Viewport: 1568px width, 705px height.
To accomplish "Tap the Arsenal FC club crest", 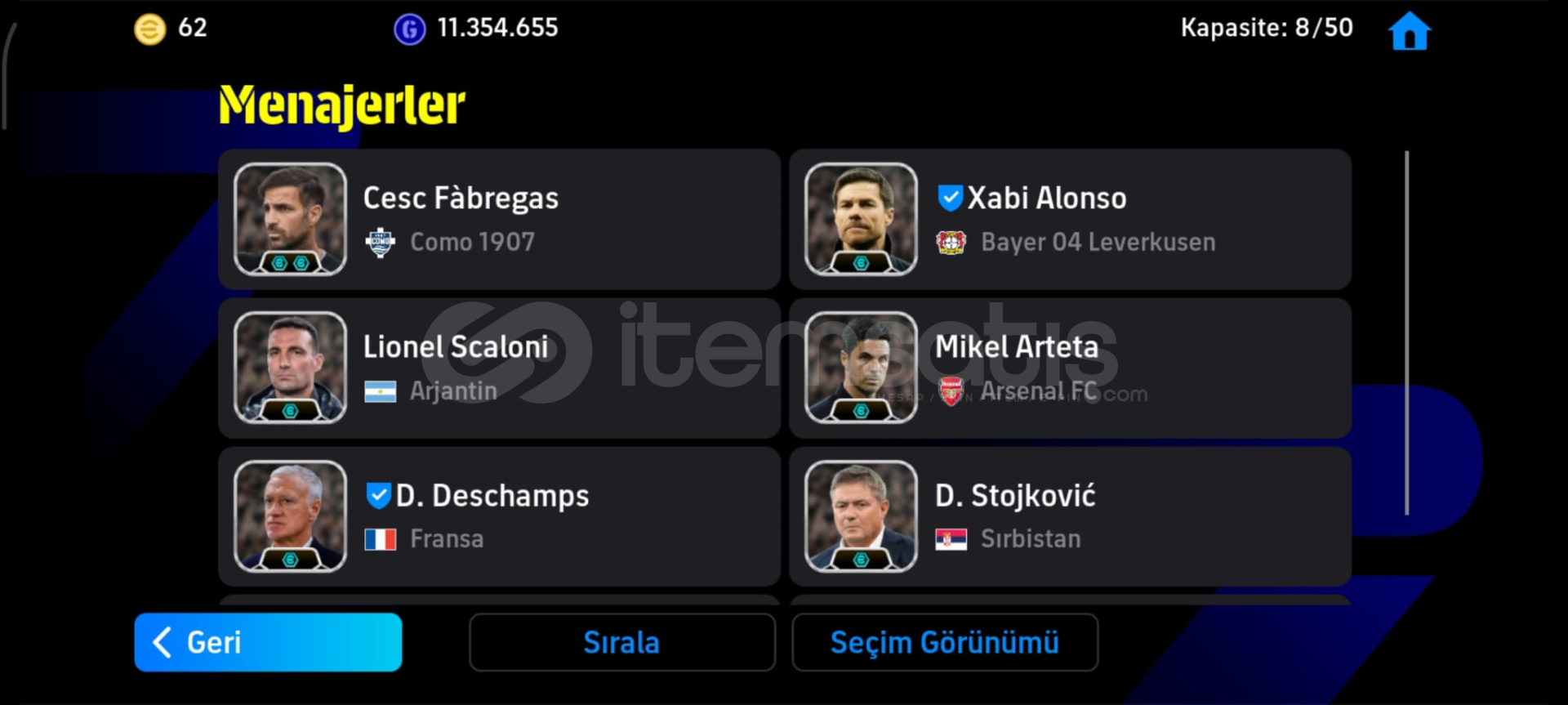I will click(x=951, y=392).
